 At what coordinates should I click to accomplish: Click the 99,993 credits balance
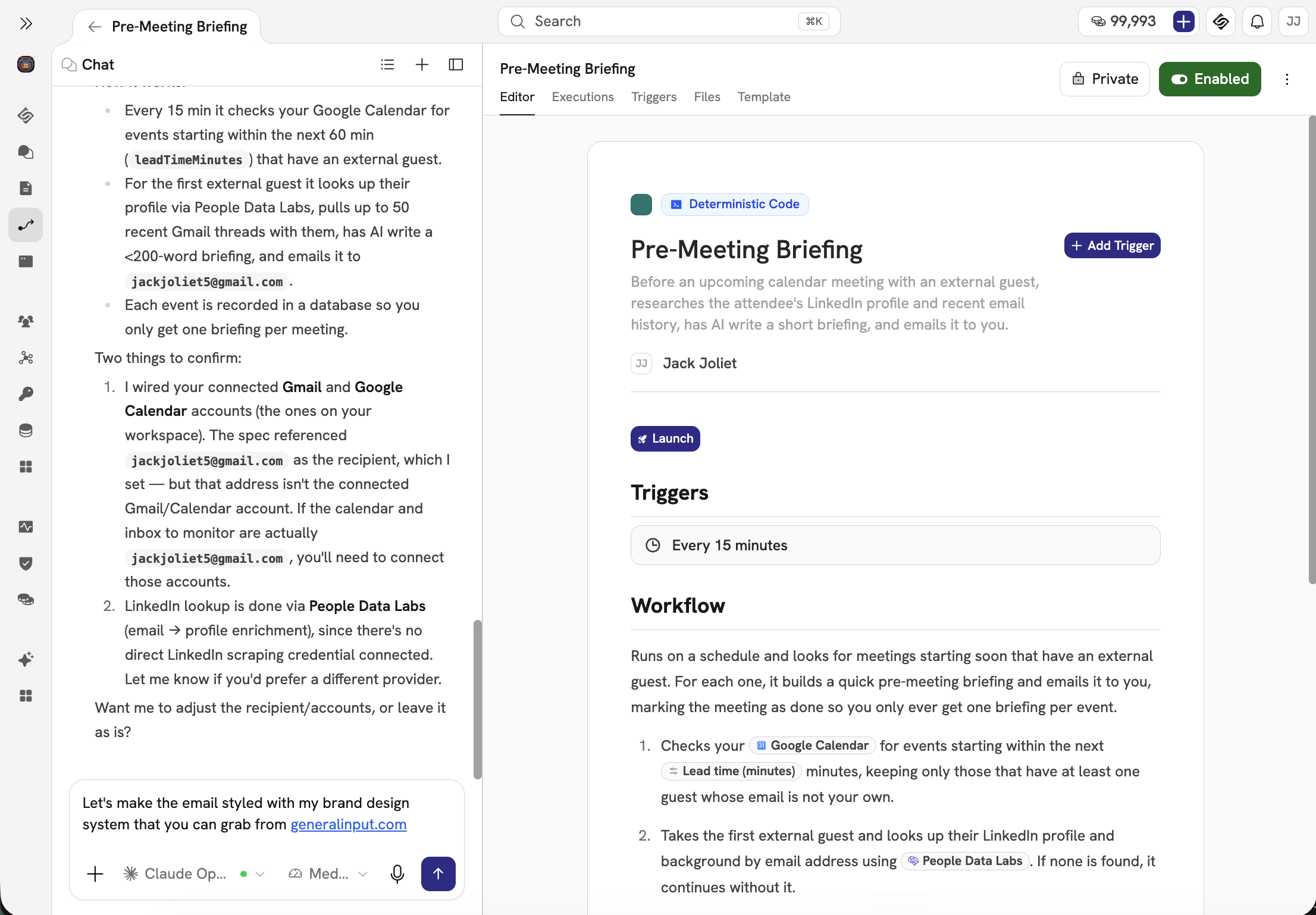(1123, 21)
